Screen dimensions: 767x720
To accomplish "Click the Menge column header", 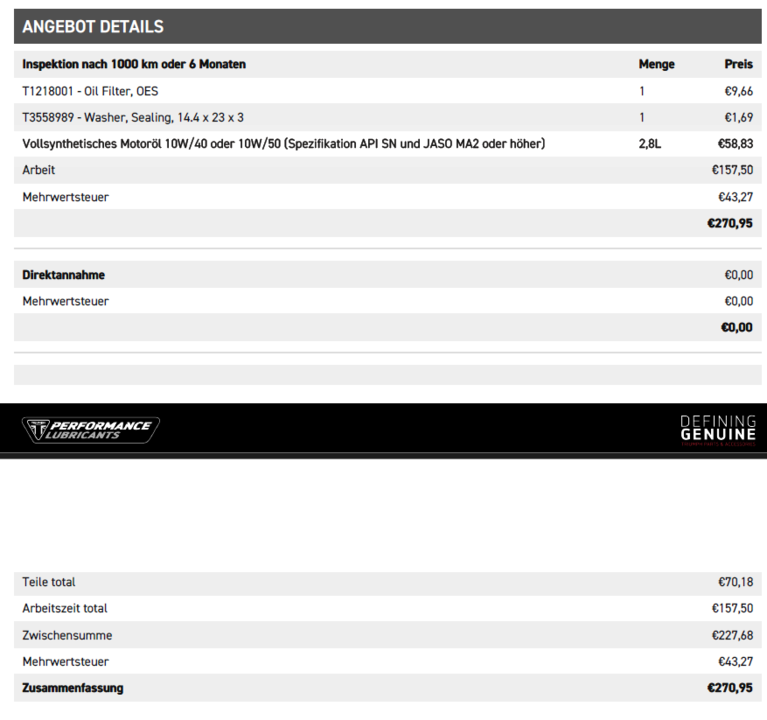I will pos(656,64).
